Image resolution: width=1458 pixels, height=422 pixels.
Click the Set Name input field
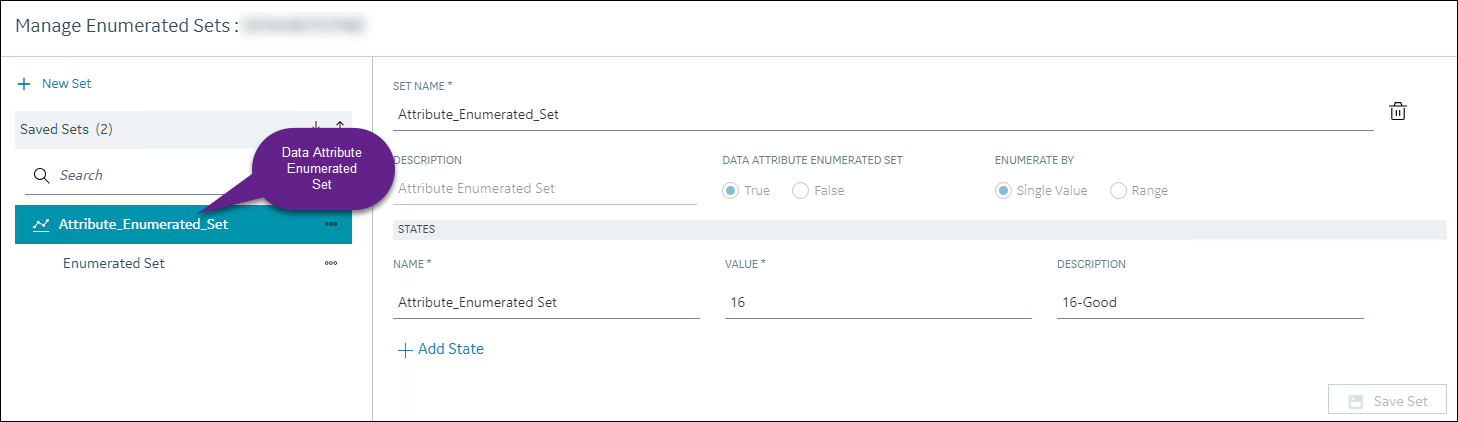coord(883,114)
